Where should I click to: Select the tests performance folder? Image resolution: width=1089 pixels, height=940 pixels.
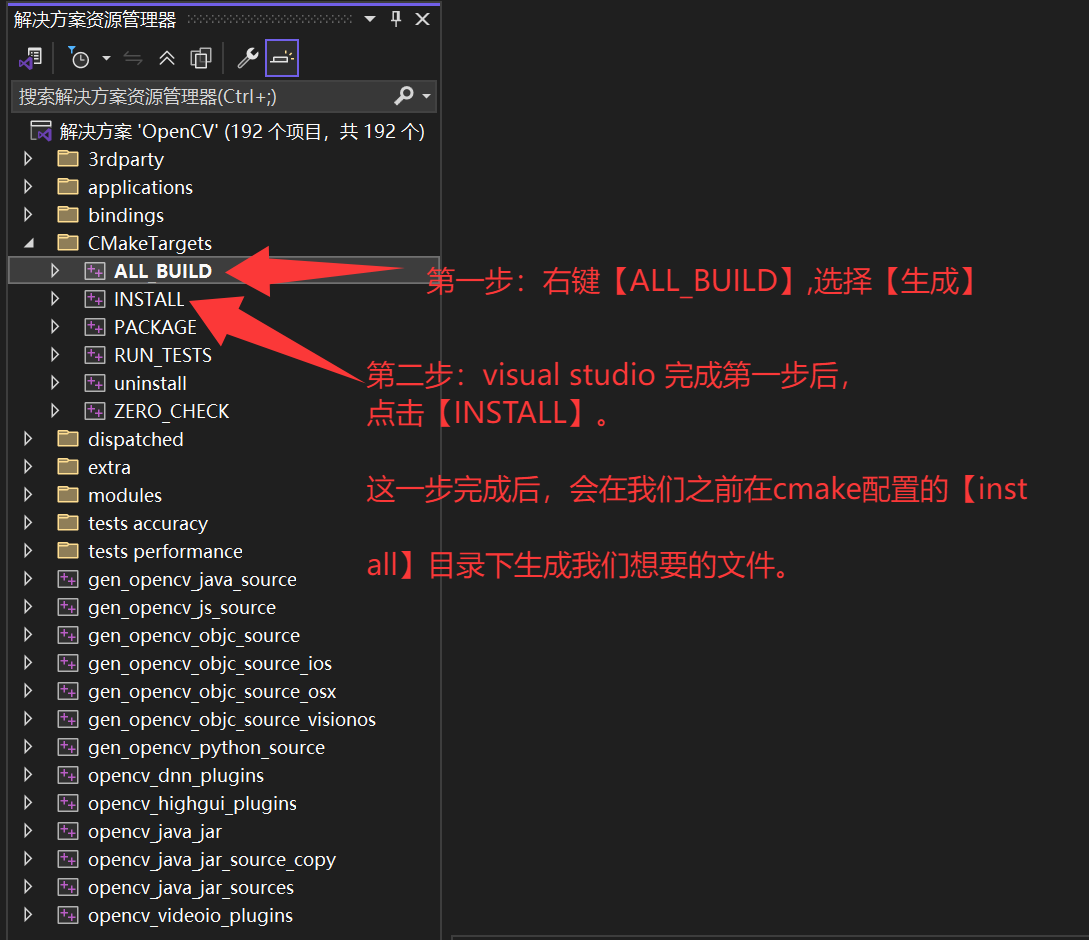[165, 551]
